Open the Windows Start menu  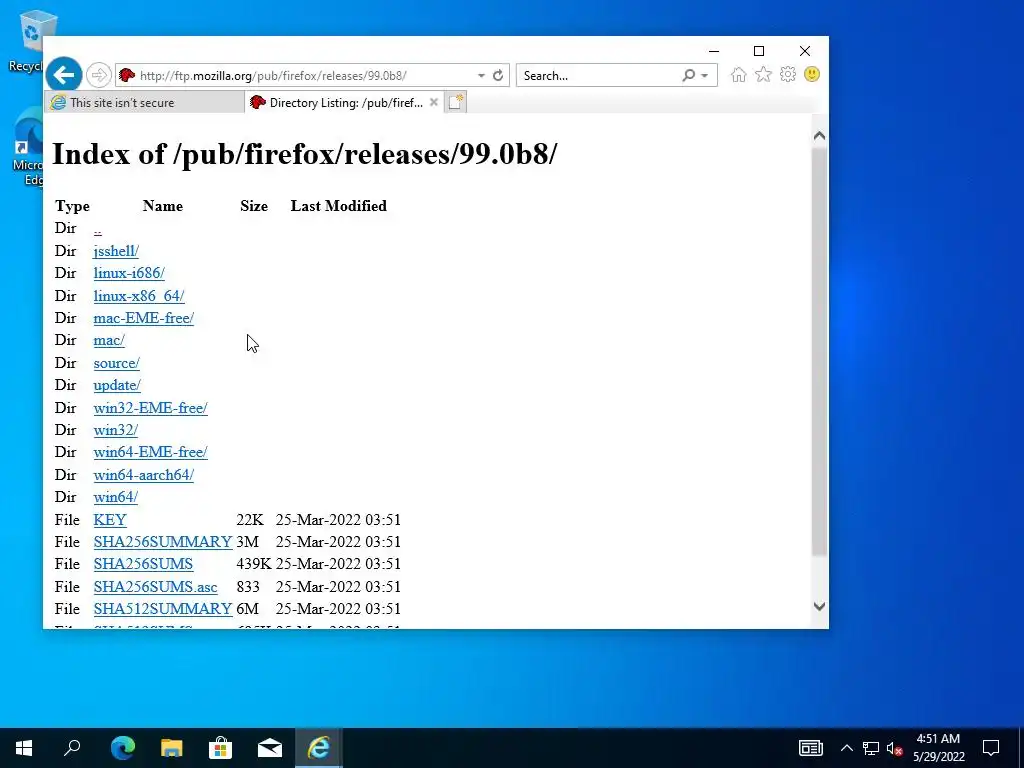pyautogui.click(x=24, y=748)
